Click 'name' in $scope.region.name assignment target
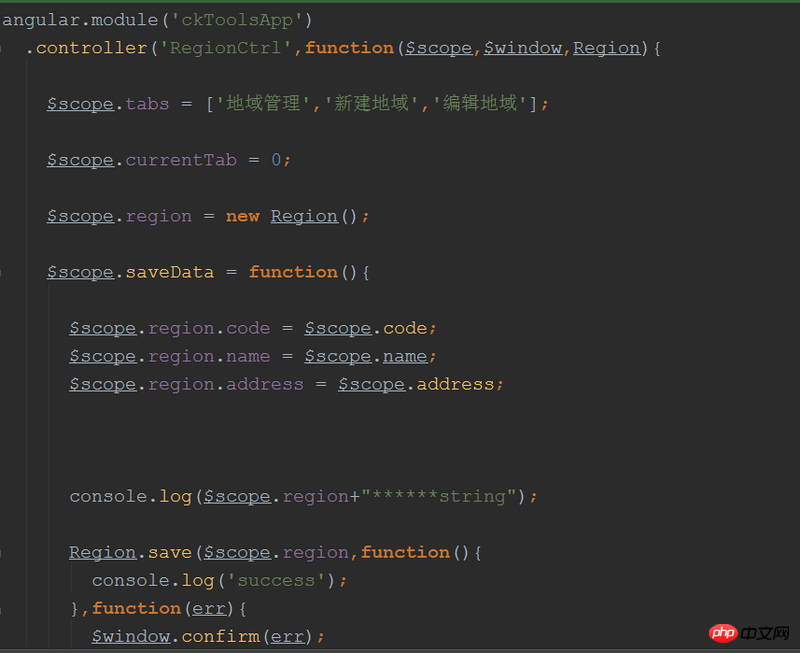Image resolution: width=800 pixels, height=653 pixels. pyautogui.click(x=248, y=357)
